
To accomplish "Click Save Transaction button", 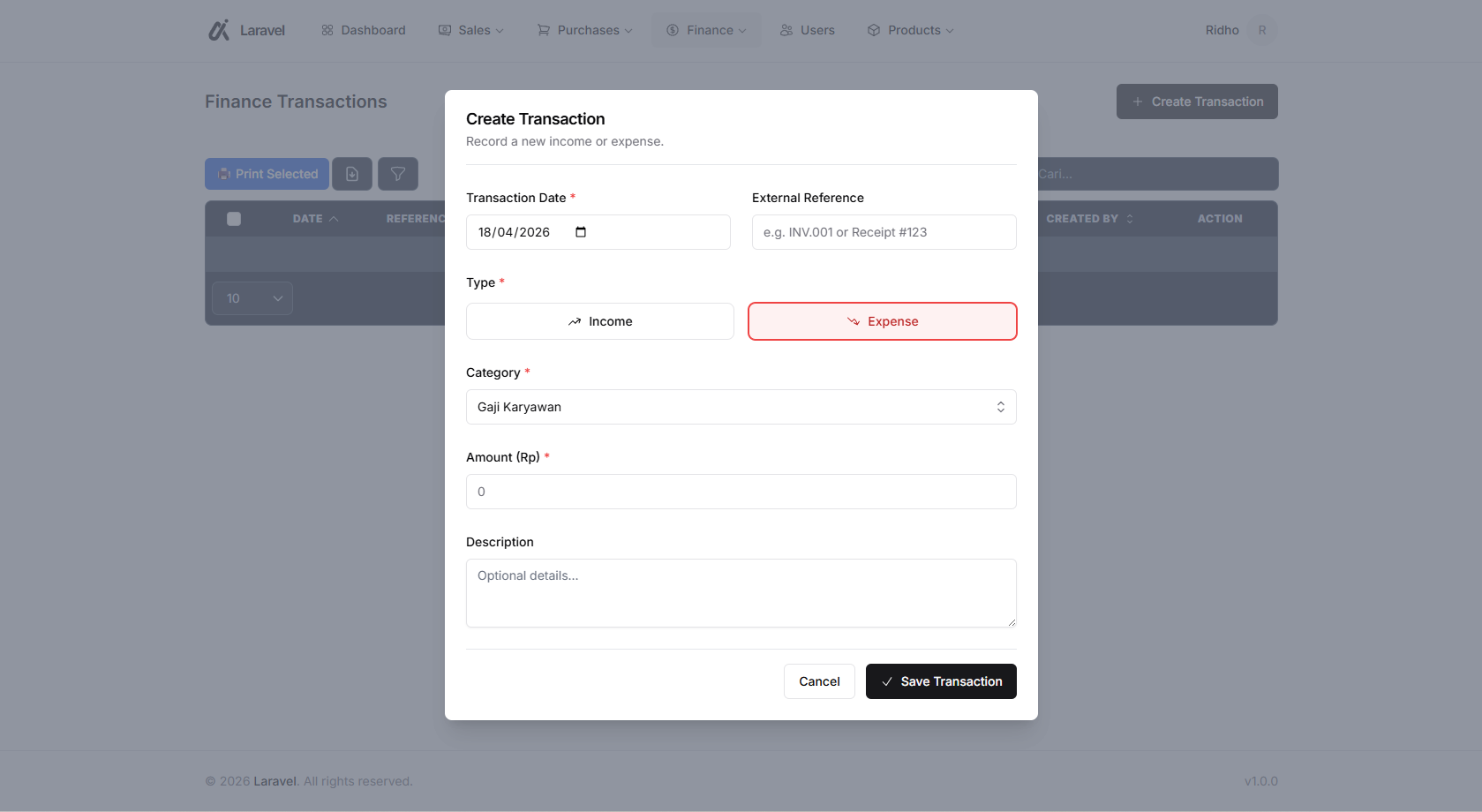I will coord(941,681).
